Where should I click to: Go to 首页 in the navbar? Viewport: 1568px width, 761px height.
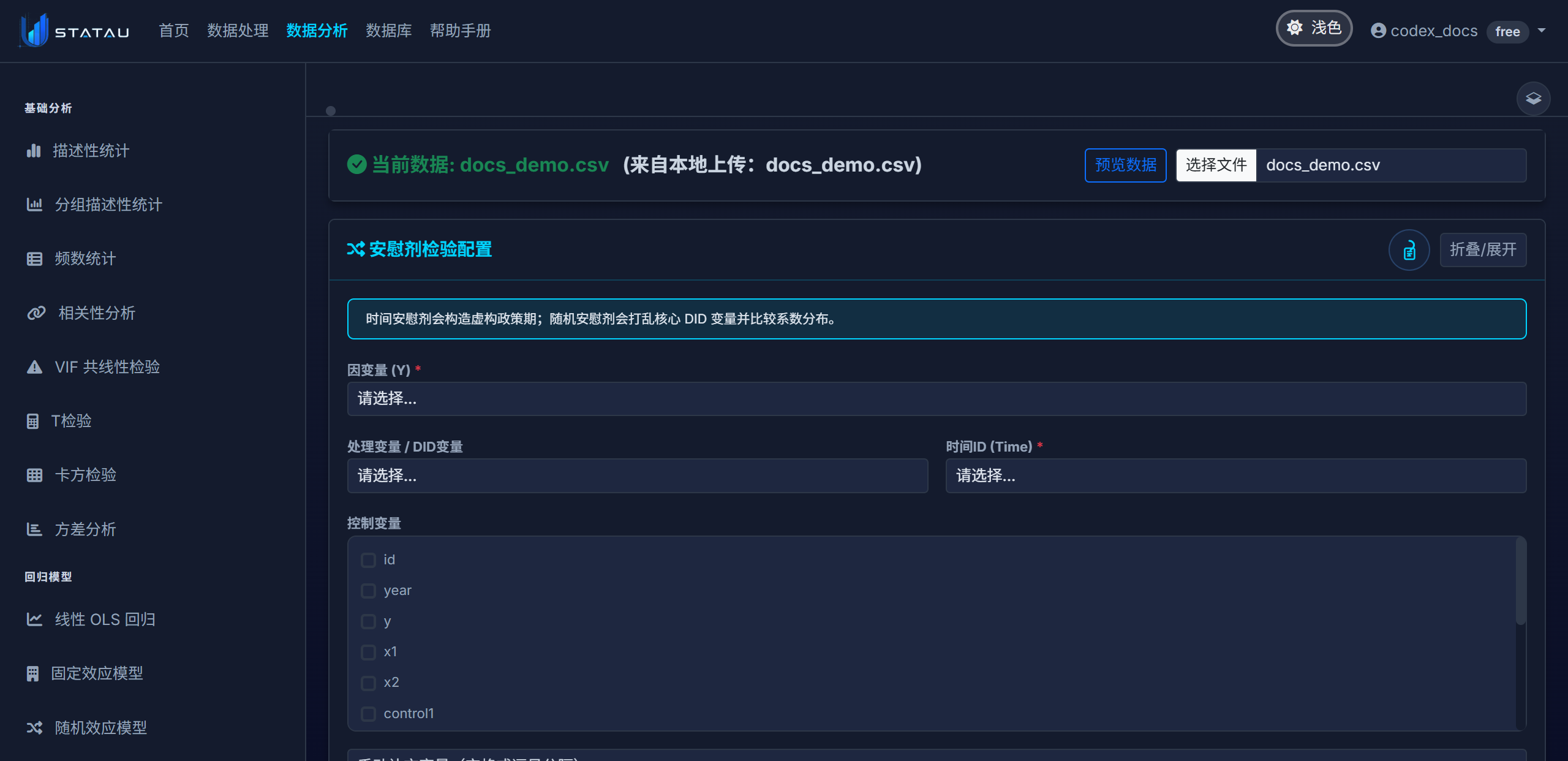[x=174, y=31]
